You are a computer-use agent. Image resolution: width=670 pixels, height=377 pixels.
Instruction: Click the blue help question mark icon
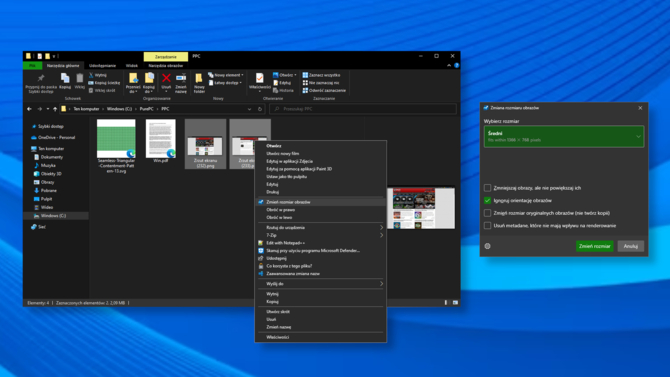coord(456,65)
